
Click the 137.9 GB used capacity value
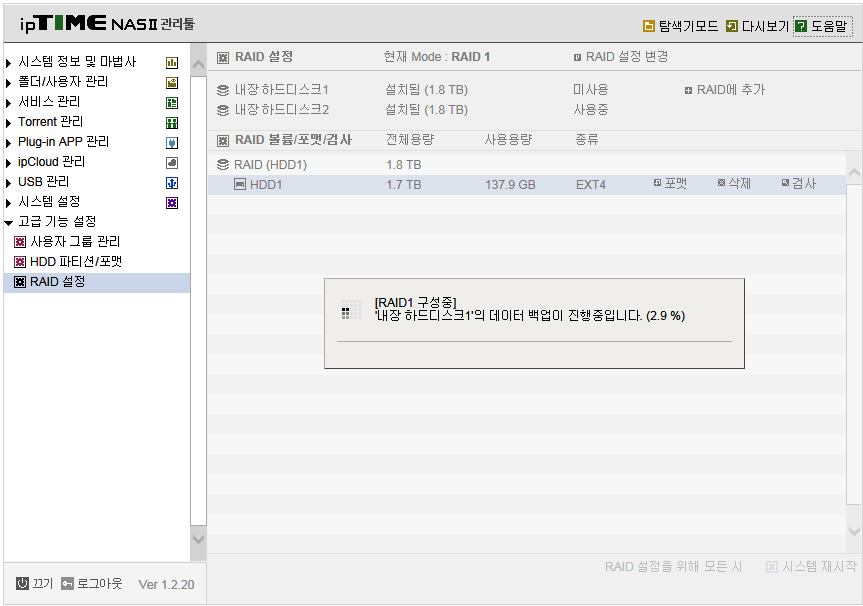(x=510, y=185)
